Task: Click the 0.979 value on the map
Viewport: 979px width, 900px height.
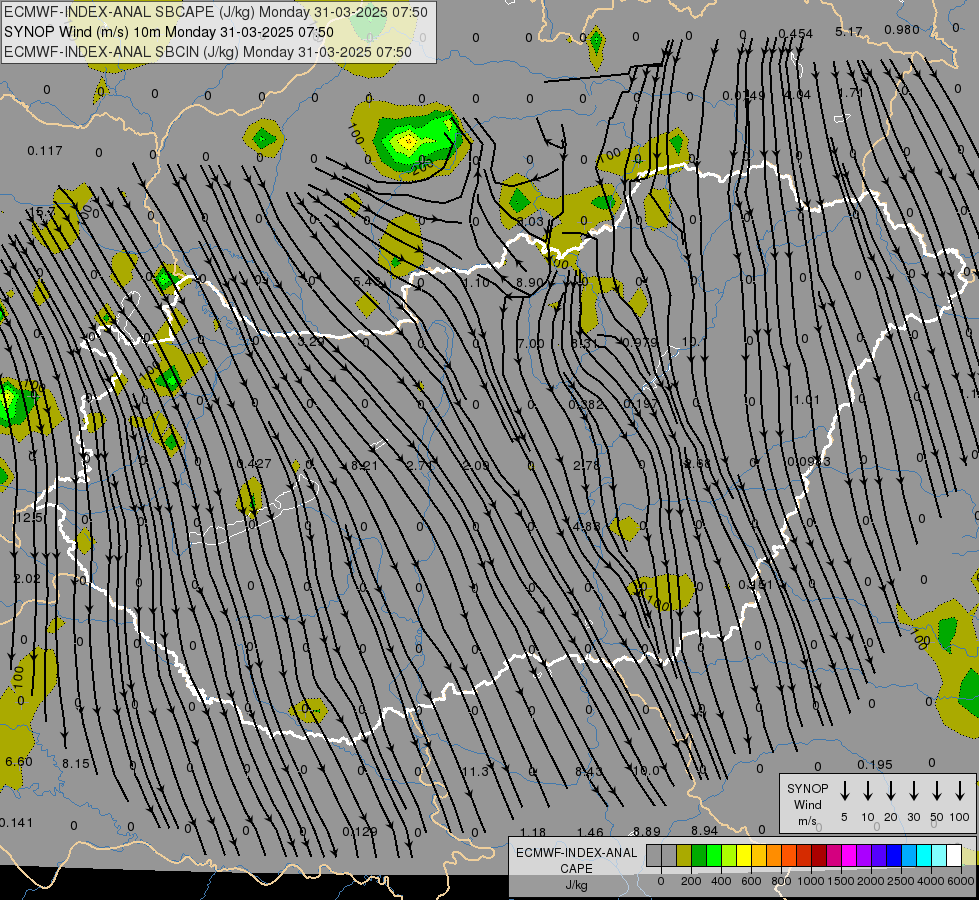Action: (641, 342)
